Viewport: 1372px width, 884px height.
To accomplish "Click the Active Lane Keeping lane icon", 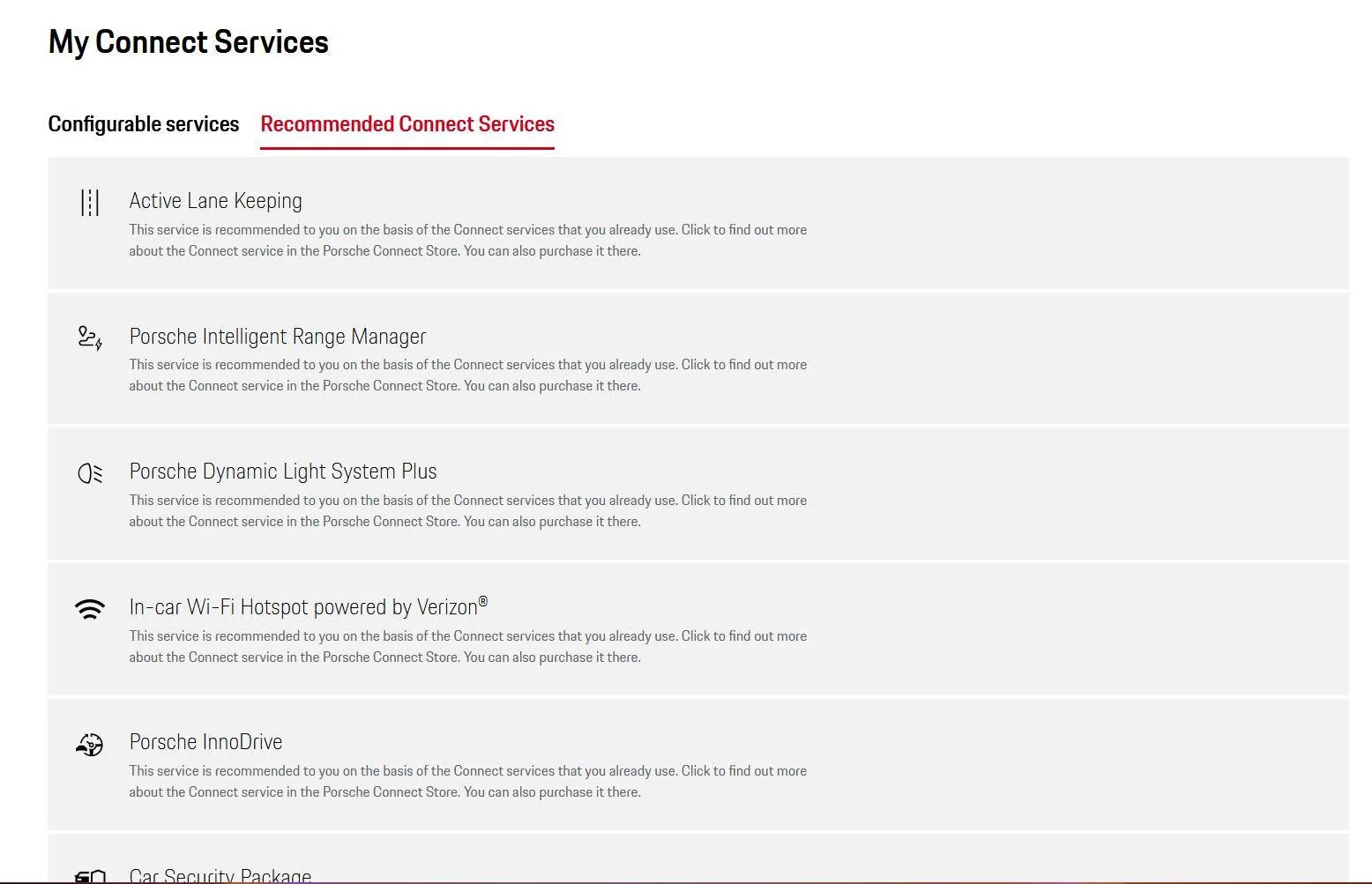I will coord(90,203).
